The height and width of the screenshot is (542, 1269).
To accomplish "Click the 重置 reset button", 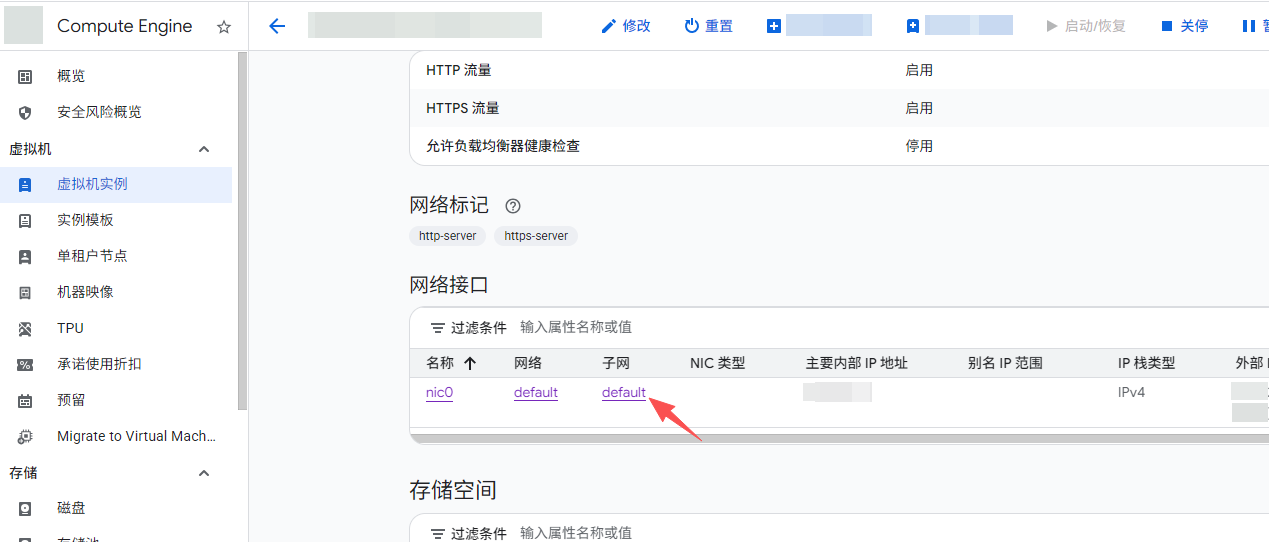I will 708,26.
